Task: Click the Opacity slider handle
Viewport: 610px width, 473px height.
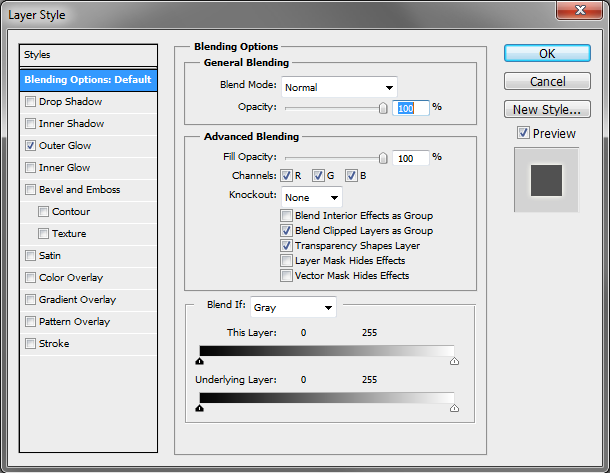Action: click(383, 108)
